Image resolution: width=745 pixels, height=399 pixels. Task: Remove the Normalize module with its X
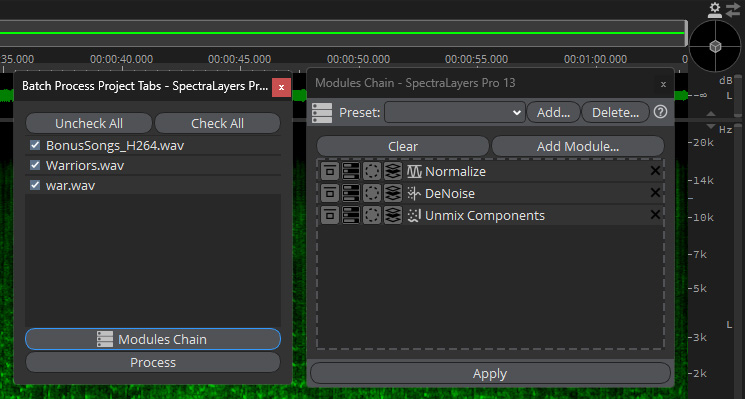(655, 171)
